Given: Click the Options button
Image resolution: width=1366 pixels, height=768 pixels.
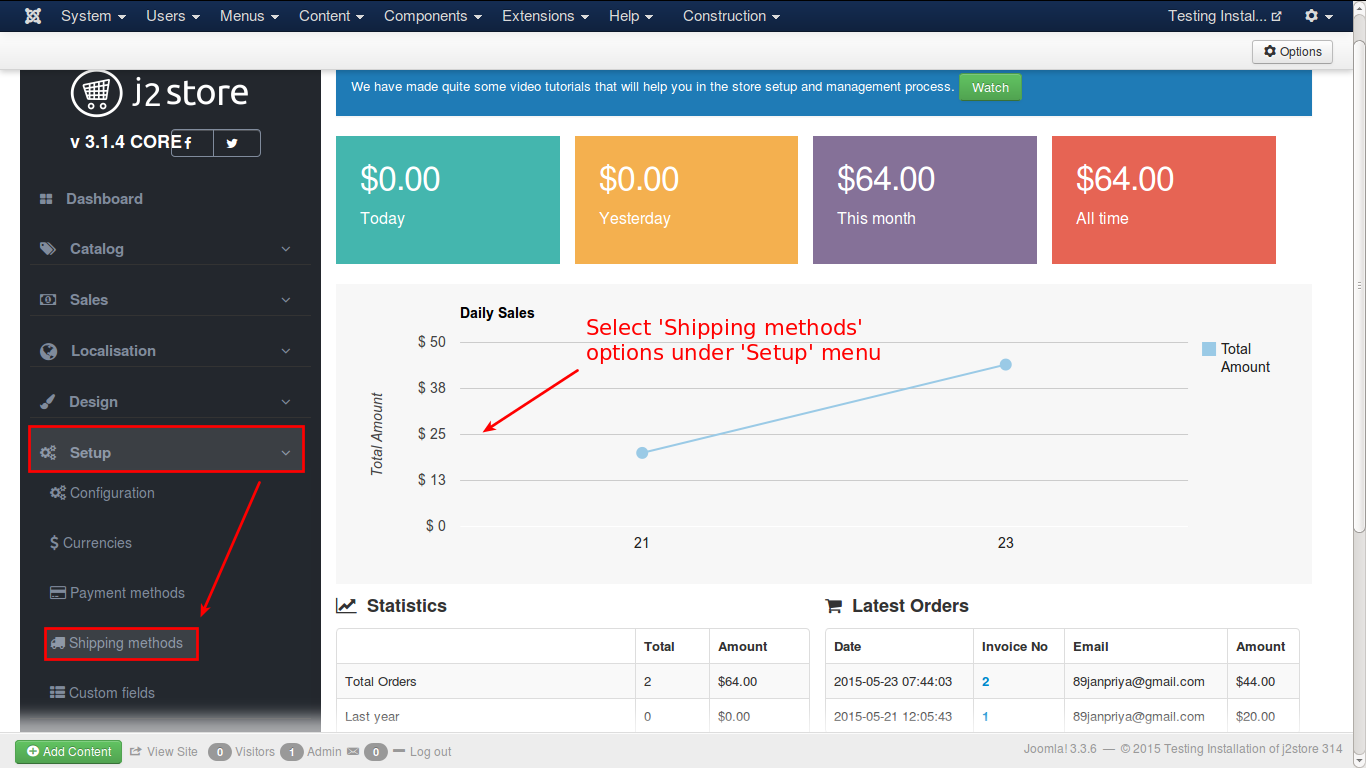Looking at the screenshot, I should (1292, 52).
